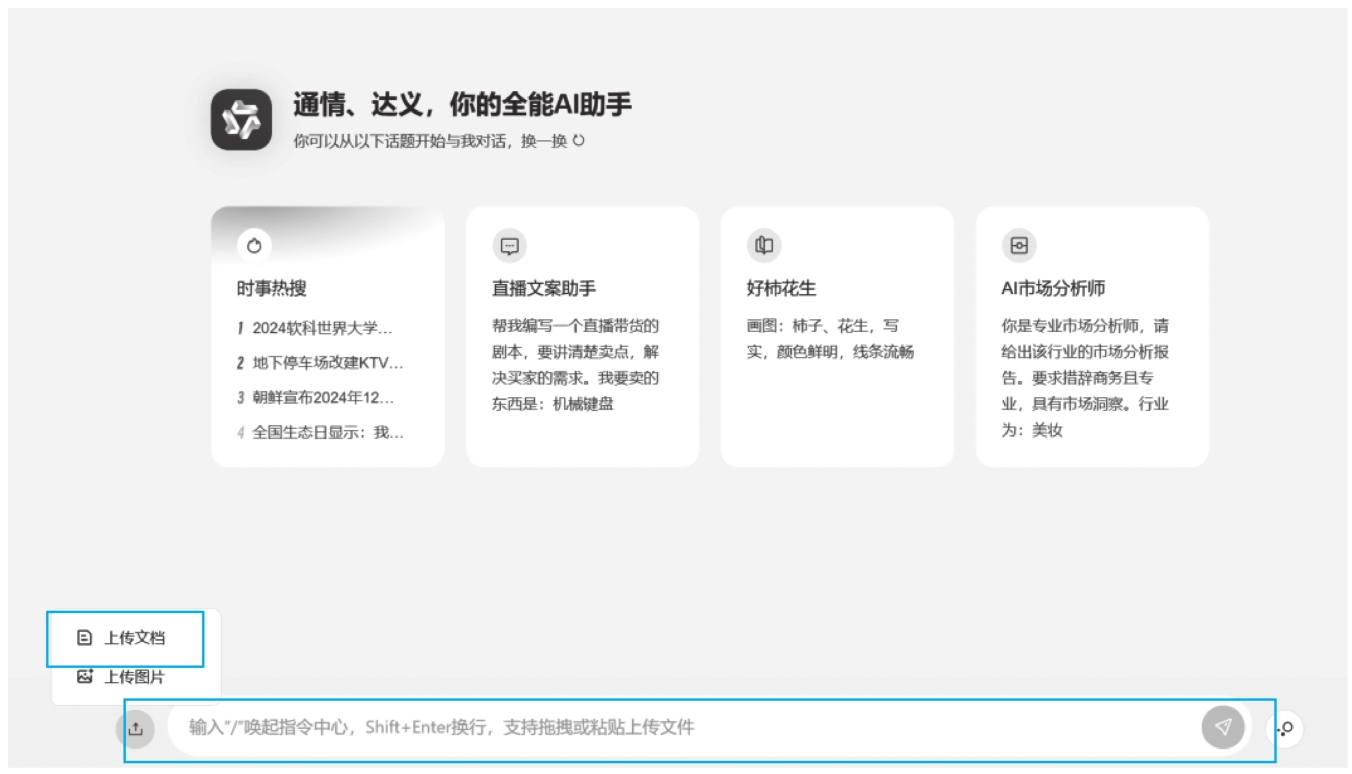Screen dimensions: 1352x774
Task: Focus the message input field
Action: point(680,728)
